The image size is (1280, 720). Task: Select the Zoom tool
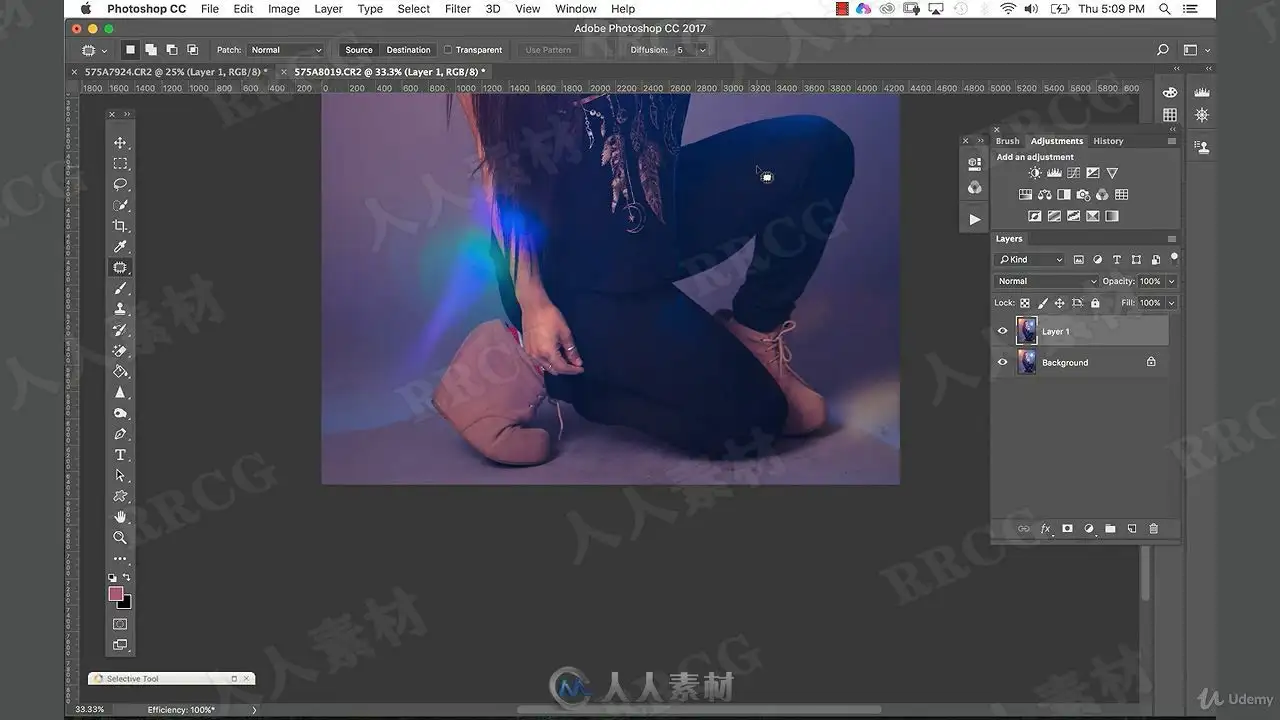point(120,538)
